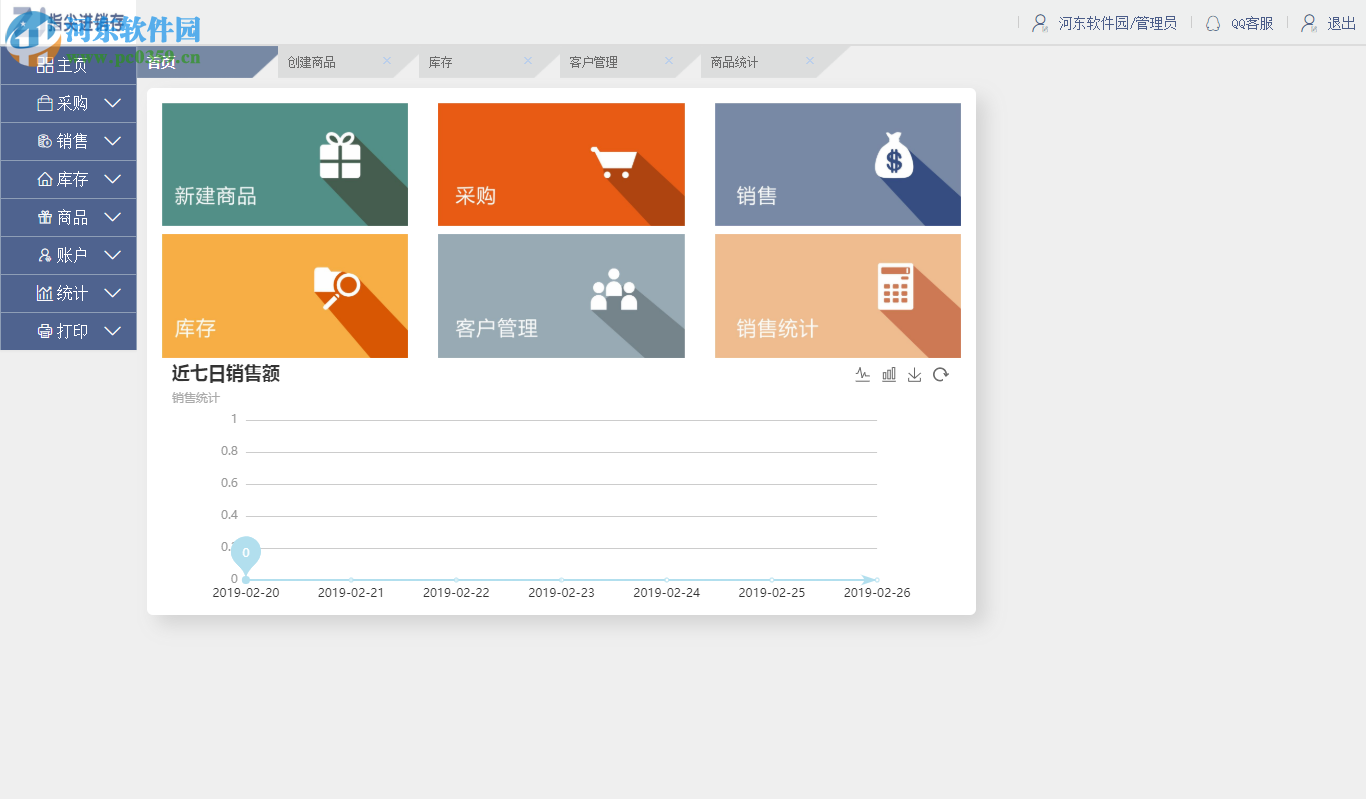Open the 销售统计 calculator tile
The height and width of the screenshot is (799, 1366).
(x=838, y=296)
